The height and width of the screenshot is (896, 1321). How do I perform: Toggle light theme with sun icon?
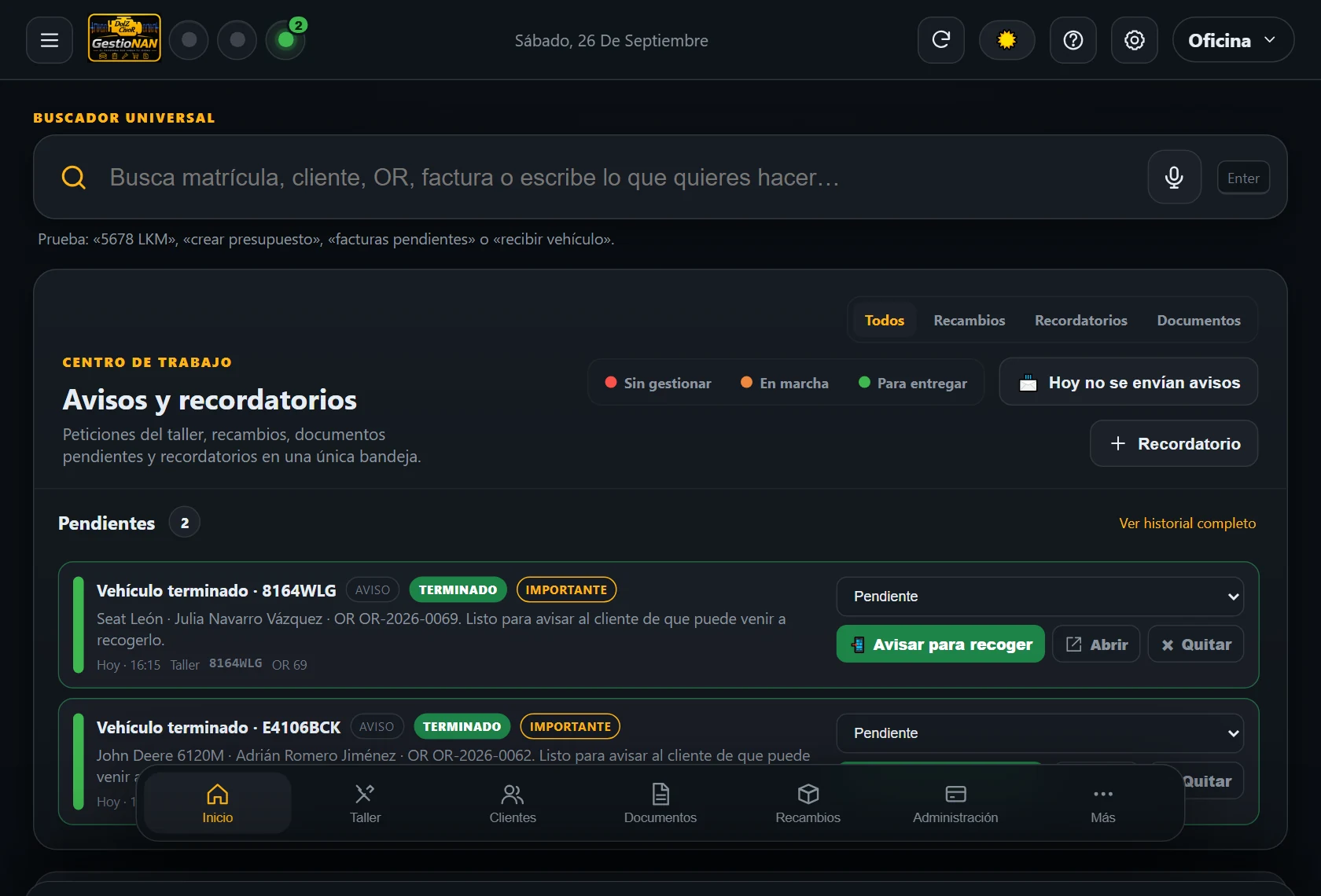coord(1006,40)
